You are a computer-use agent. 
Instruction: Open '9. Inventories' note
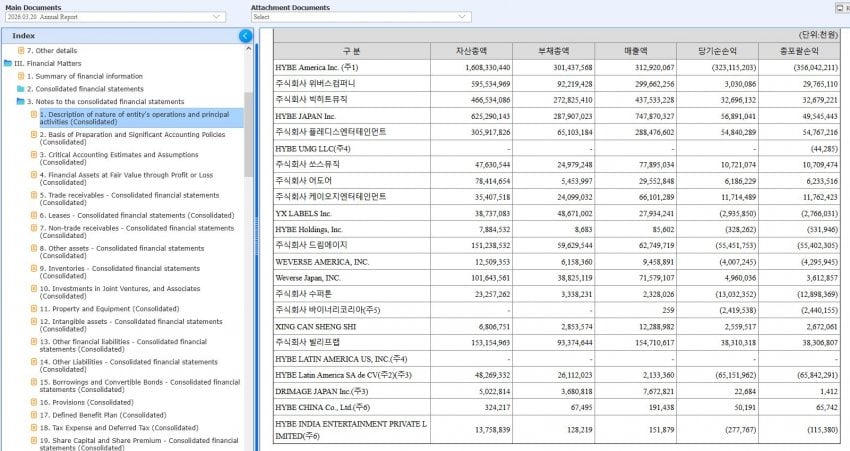[120, 272]
